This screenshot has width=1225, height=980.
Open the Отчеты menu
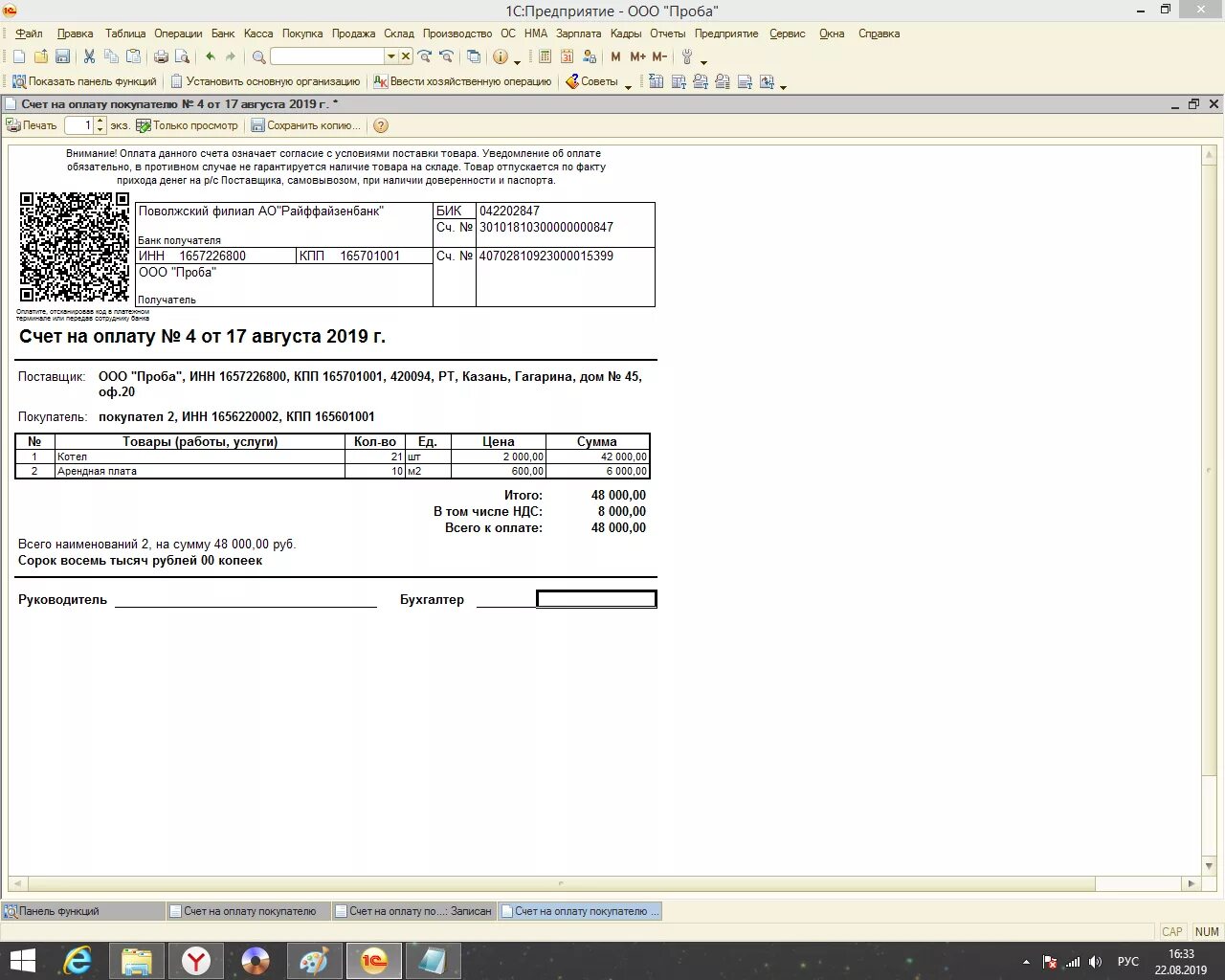668,33
